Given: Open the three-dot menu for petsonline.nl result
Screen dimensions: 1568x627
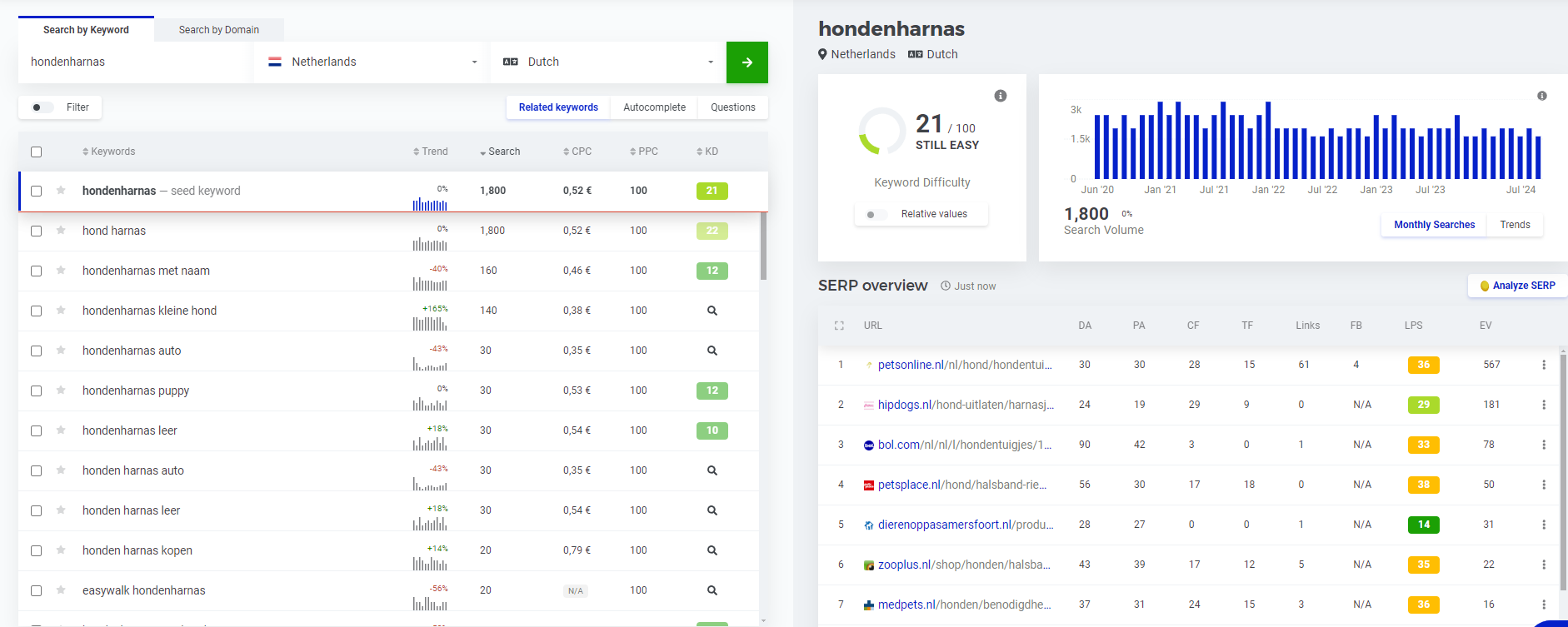Looking at the screenshot, I should click(1544, 365).
